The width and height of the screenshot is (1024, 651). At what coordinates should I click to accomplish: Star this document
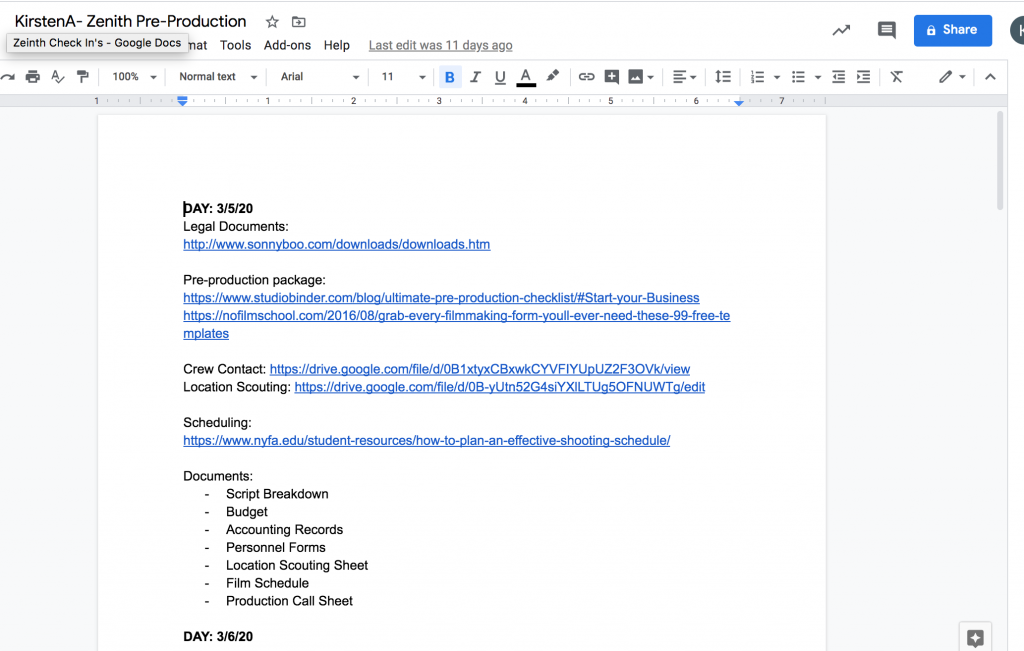[272, 22]
